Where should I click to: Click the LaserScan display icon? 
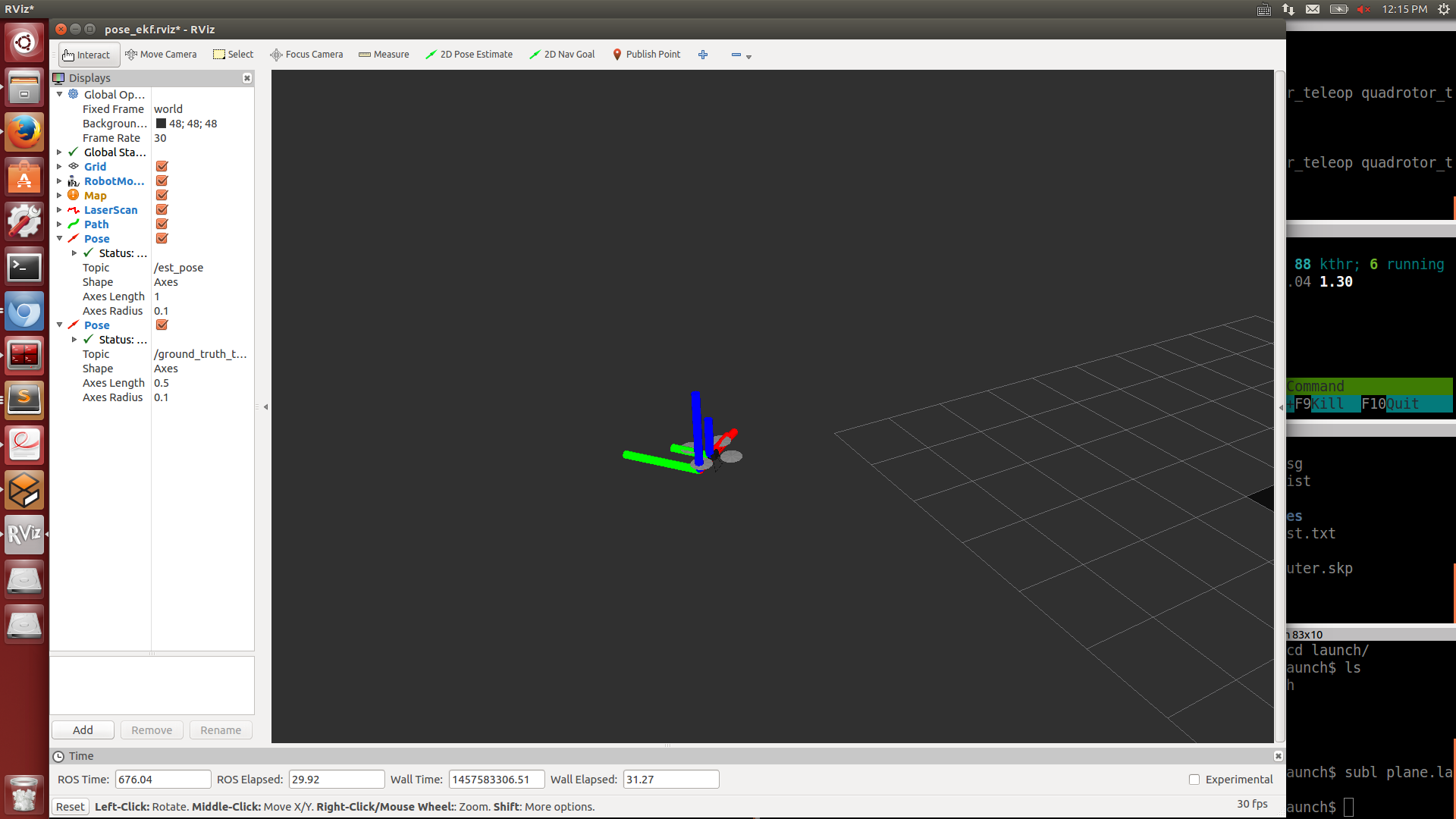point(74,209)
